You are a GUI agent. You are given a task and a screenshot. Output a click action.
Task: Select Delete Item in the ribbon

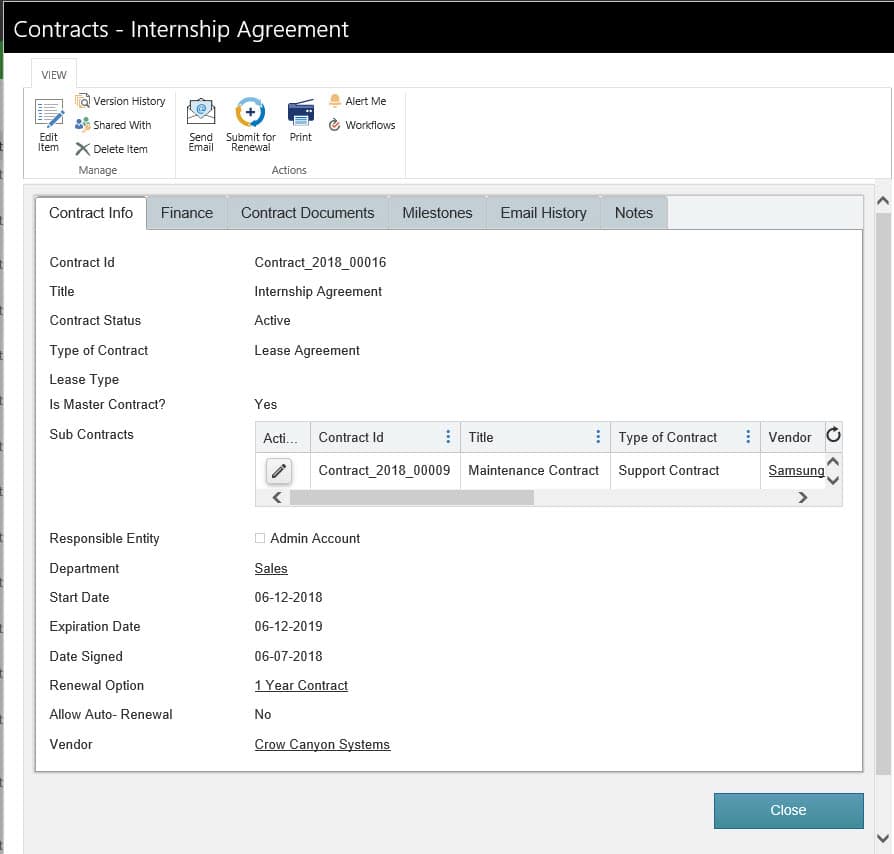[x=112, y=149]
